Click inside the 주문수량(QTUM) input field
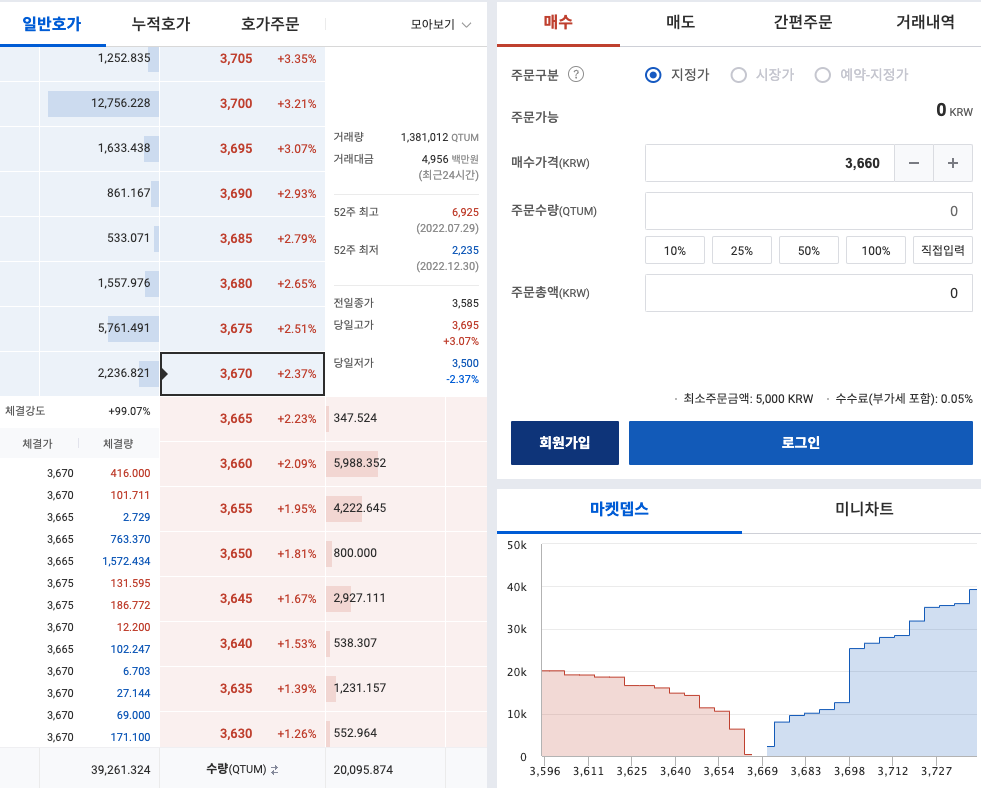The image size is (981, 788). pos(810,211)
